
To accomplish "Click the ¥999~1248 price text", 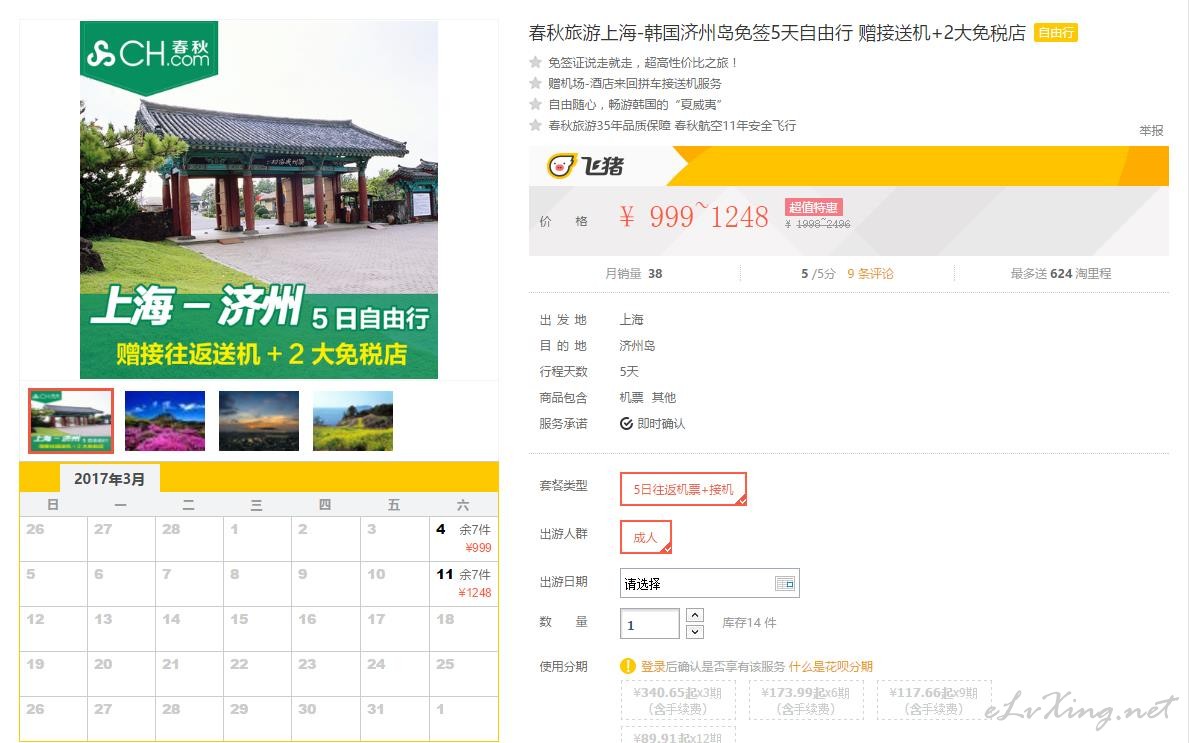I will point(693,217).
